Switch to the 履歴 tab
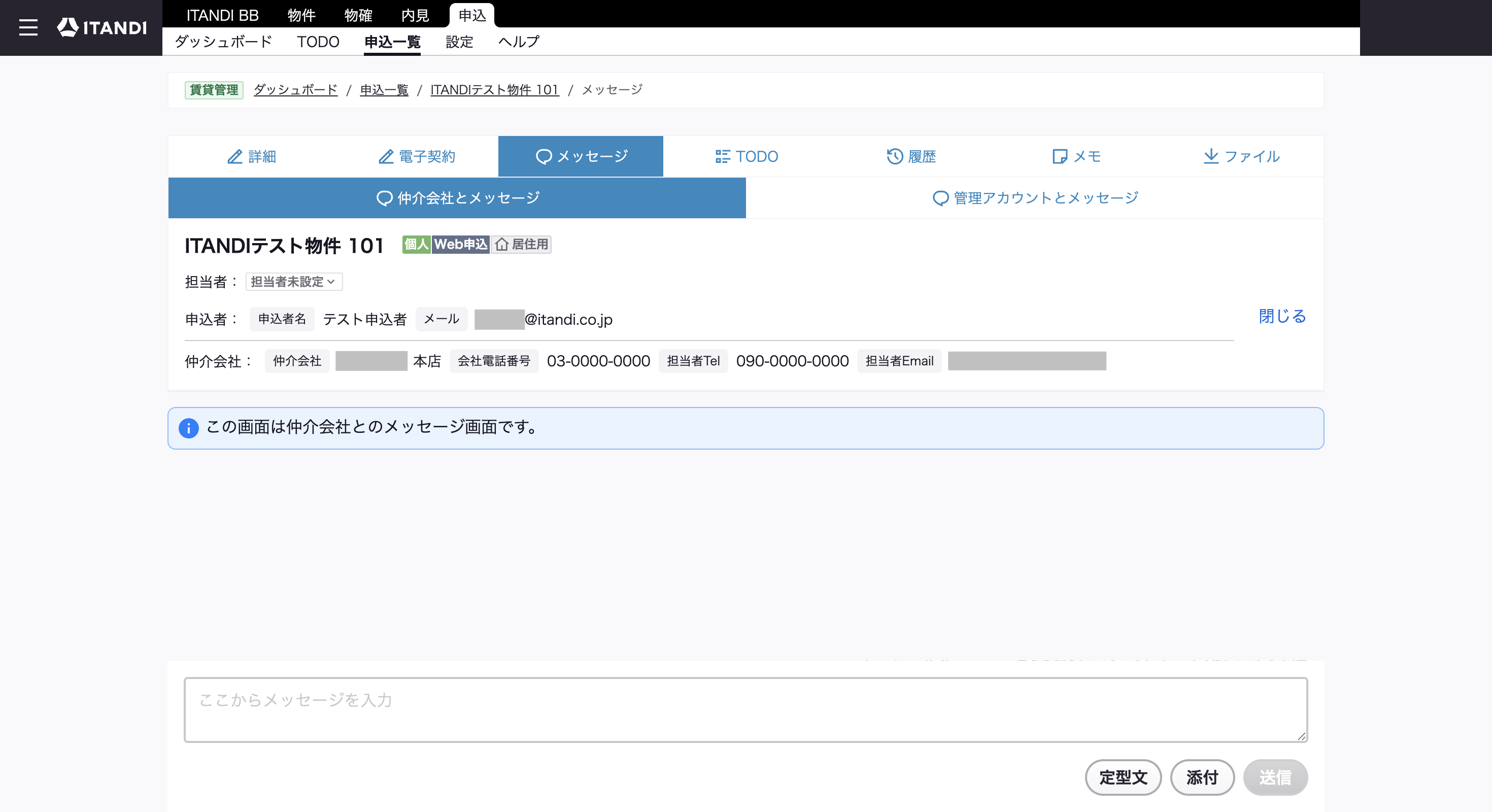Viewport: 1492px width, 812px height. tap(911, 156)
